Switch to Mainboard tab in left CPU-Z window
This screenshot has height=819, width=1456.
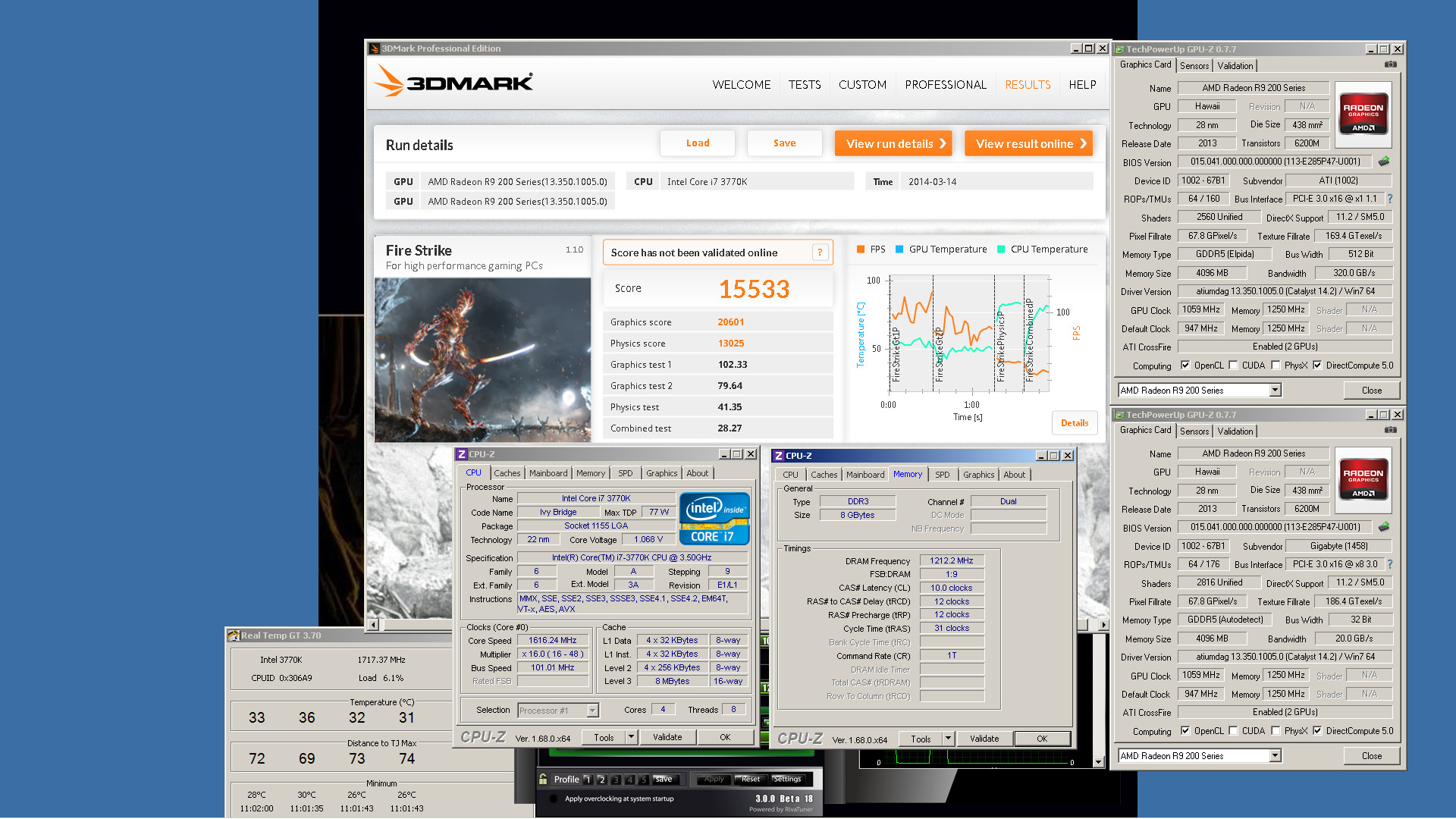click(x=548, y=473)
